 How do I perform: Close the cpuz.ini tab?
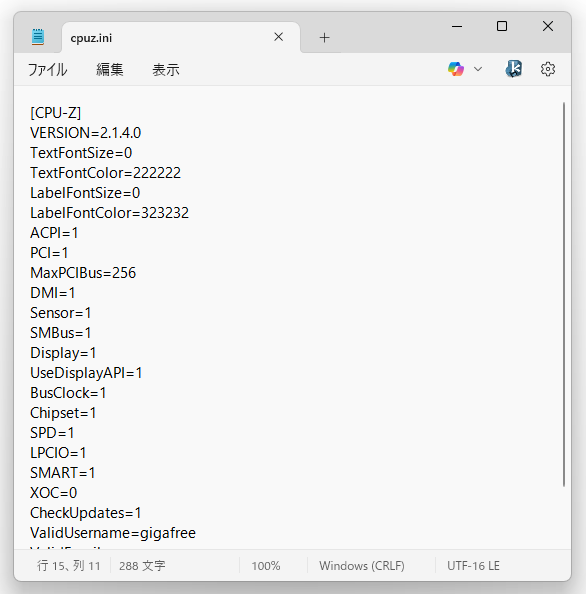click(279, 37)
